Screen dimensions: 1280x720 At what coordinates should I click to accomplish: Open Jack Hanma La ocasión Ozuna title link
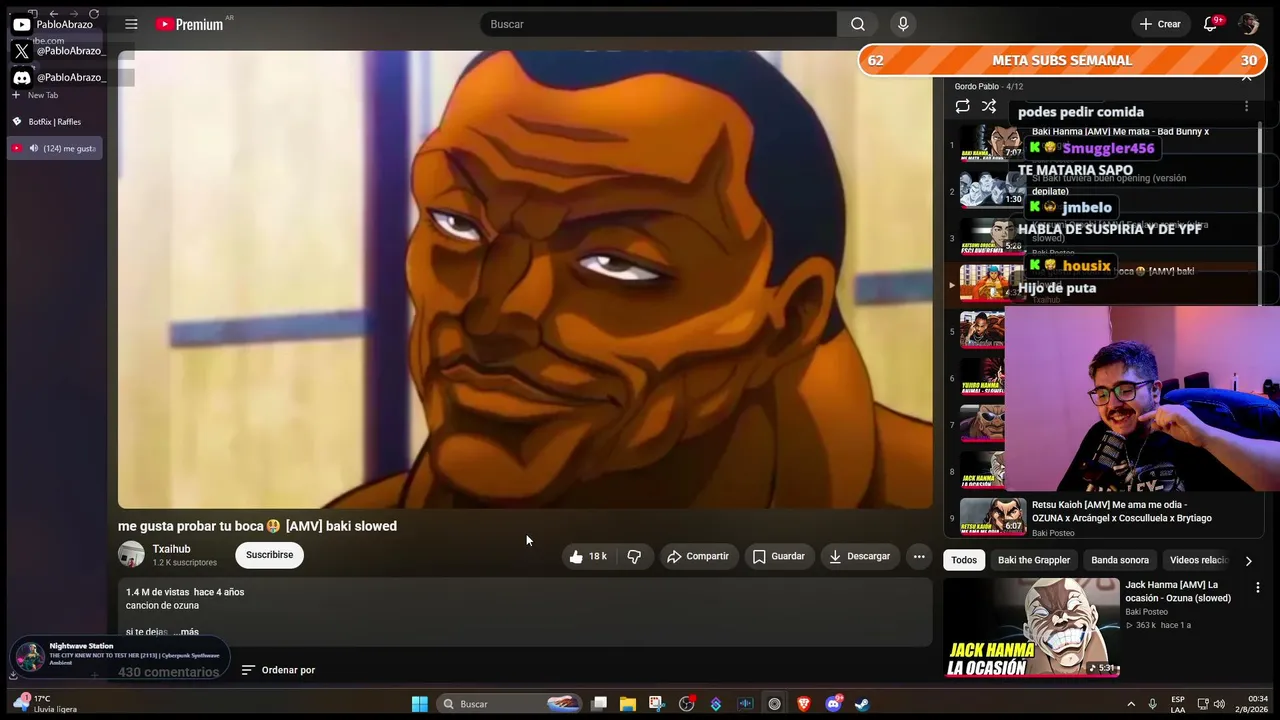1178,591
